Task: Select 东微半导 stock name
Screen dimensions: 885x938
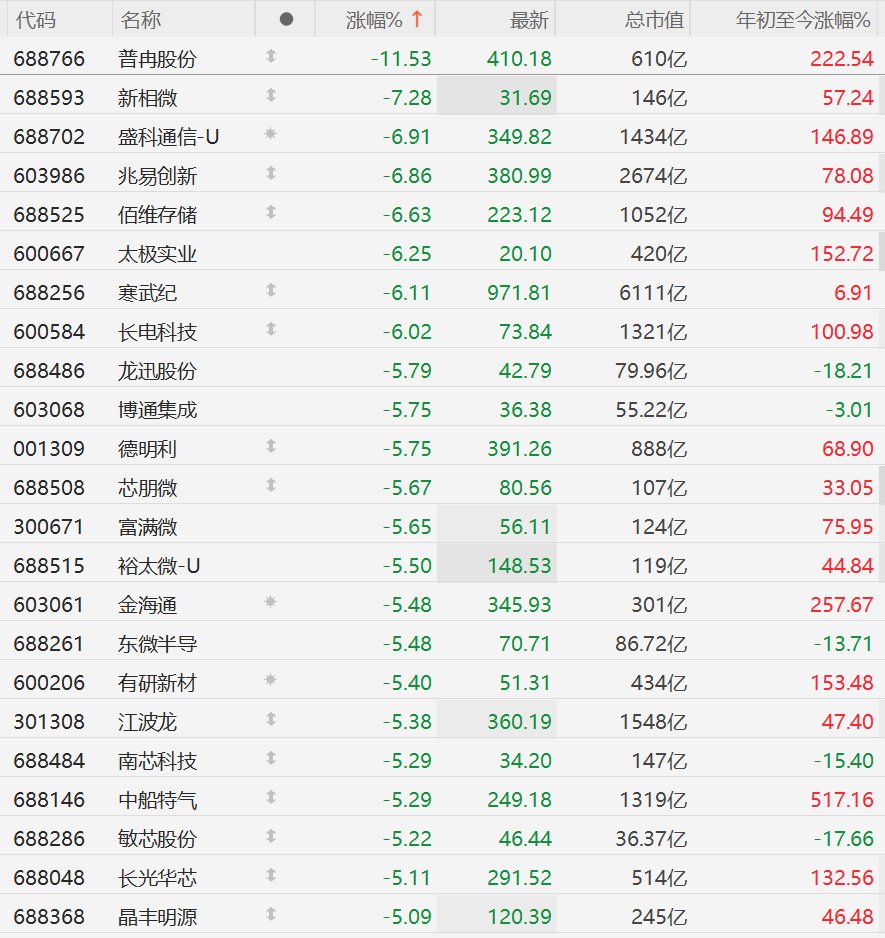Action: click(157, 644)
